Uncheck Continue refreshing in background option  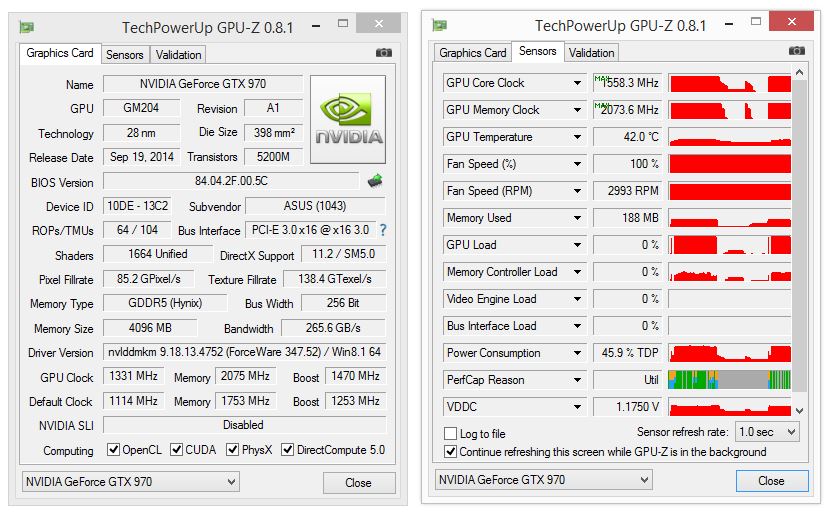click(x=450, y=452)
